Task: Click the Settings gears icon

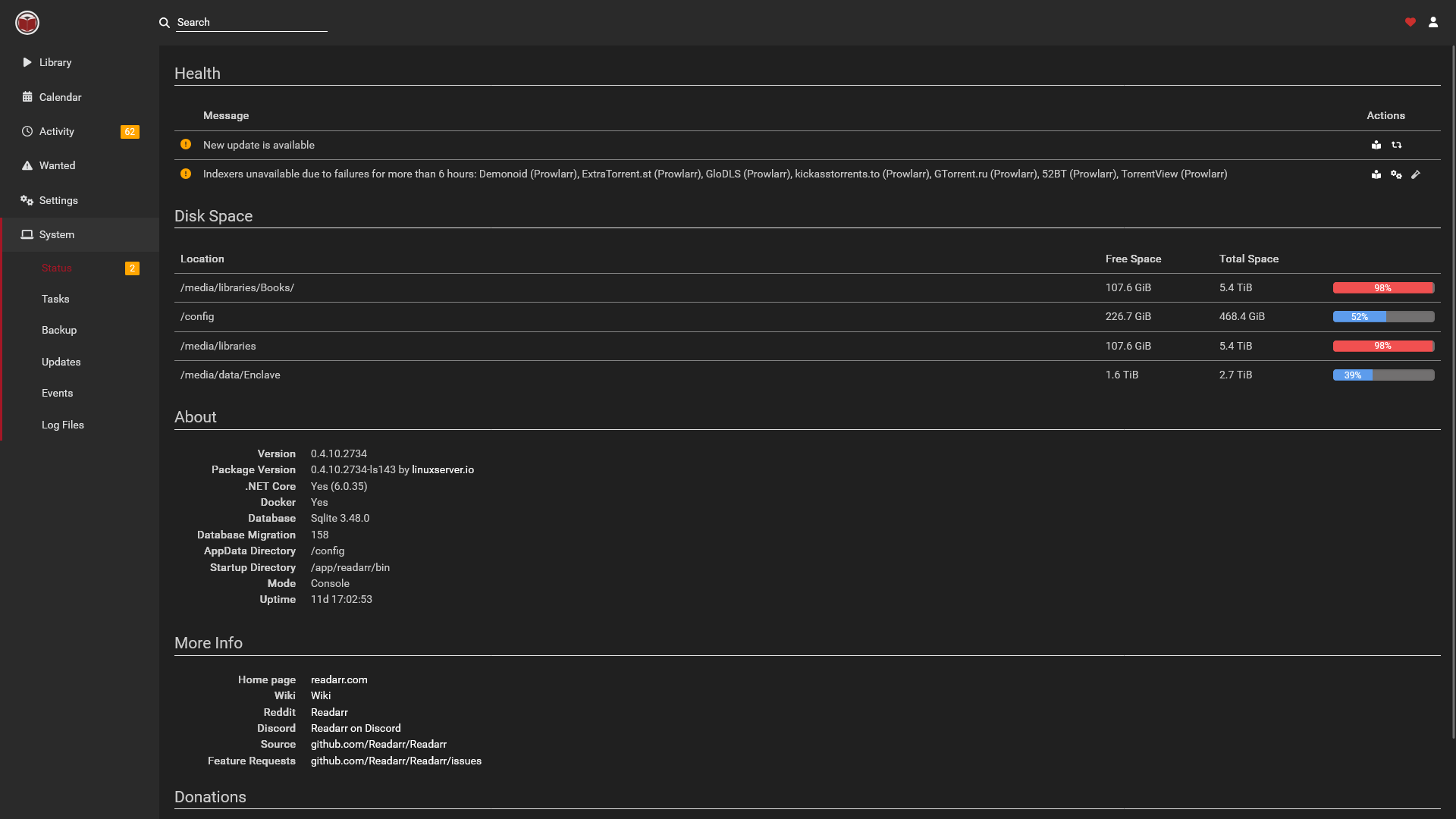Action: (27, 200)
